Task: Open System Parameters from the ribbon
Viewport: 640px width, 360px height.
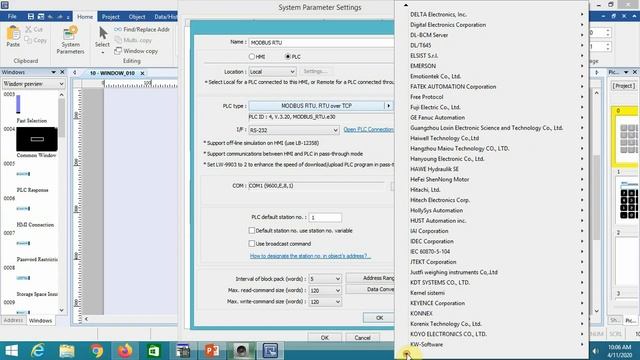Action: coord(70,40)
